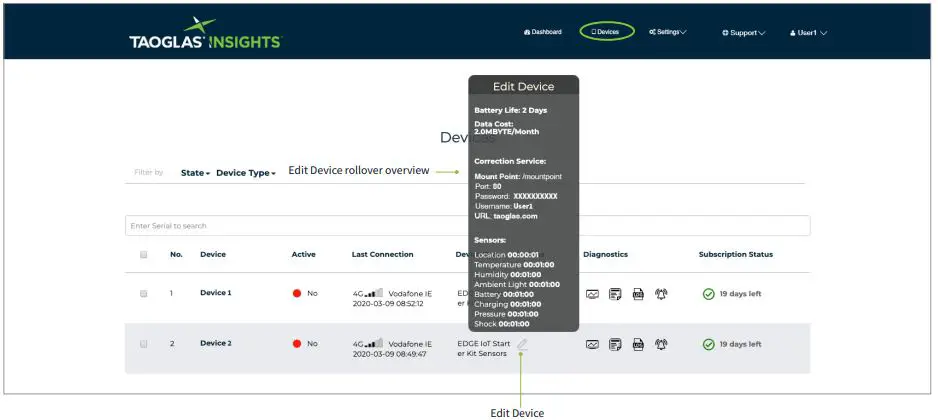Click the green subscription checkmark for Device 2
Screen dimensions: 938x420
click(x=709, y=344)
